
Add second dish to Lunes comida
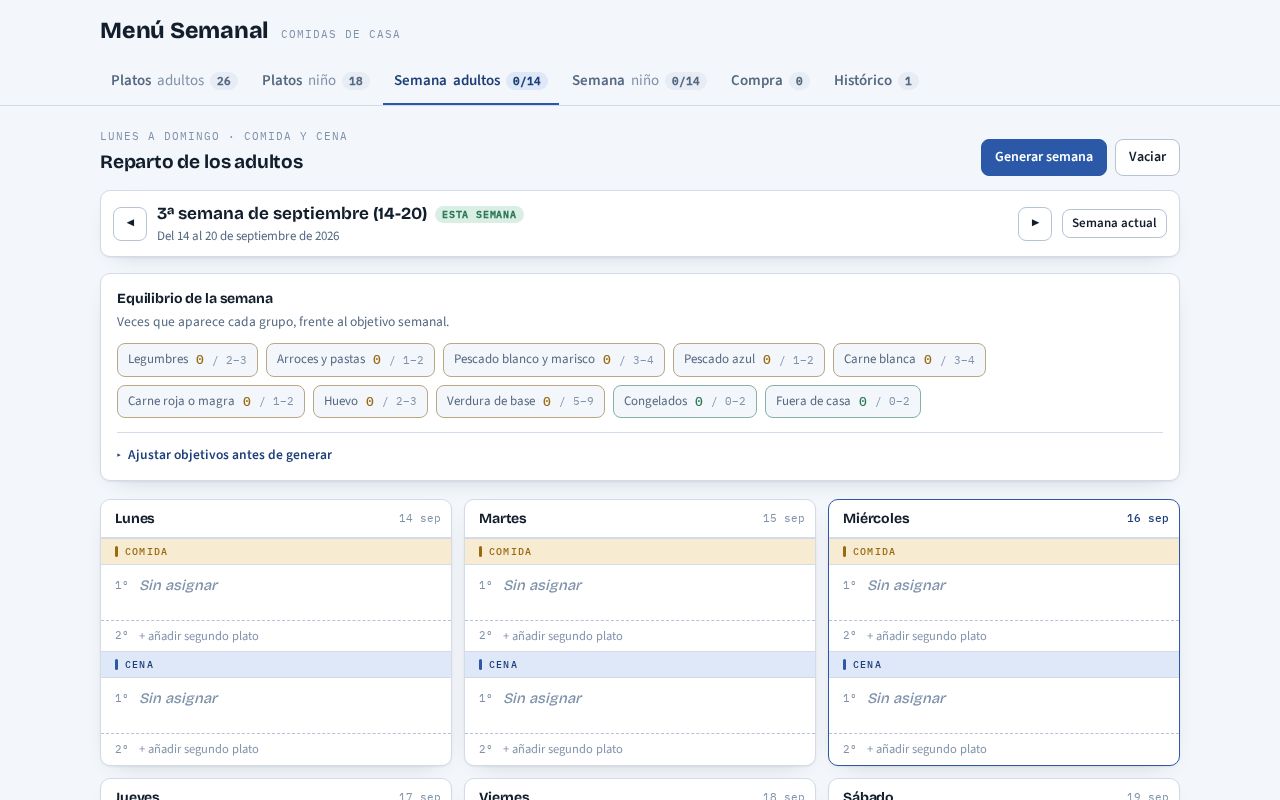[276, 636]
